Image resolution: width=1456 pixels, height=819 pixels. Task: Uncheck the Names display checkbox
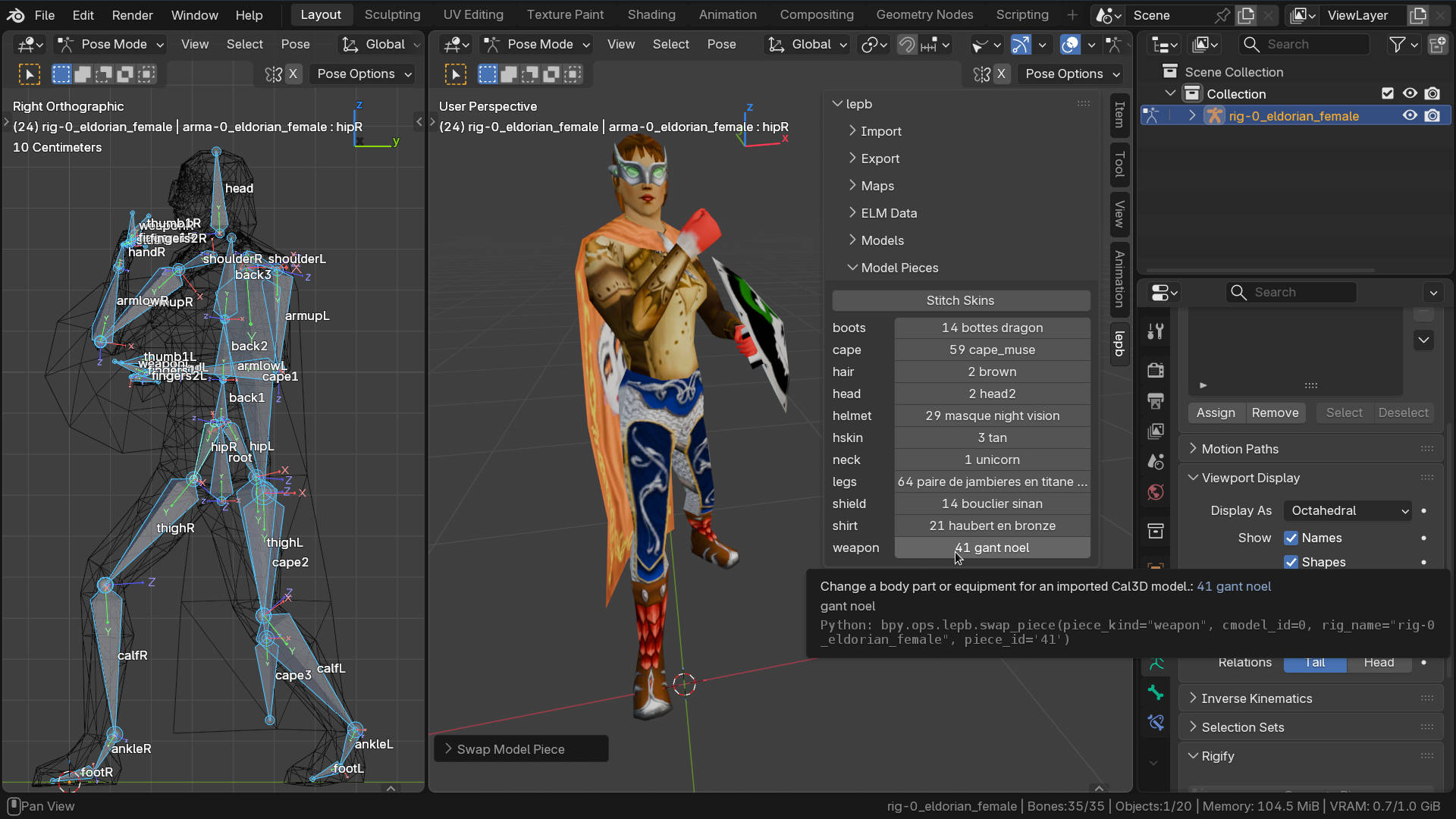[1291, 538]
